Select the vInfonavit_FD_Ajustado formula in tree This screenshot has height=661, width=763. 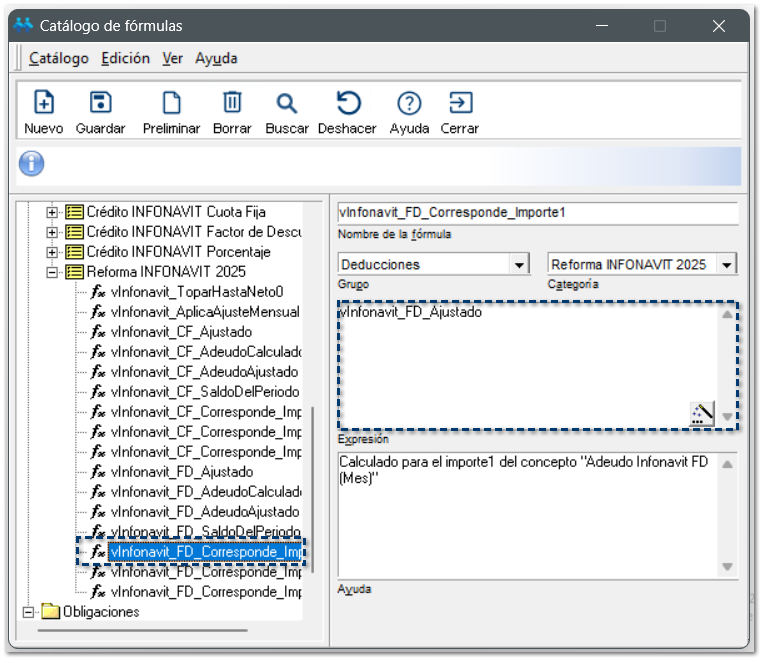181,472
